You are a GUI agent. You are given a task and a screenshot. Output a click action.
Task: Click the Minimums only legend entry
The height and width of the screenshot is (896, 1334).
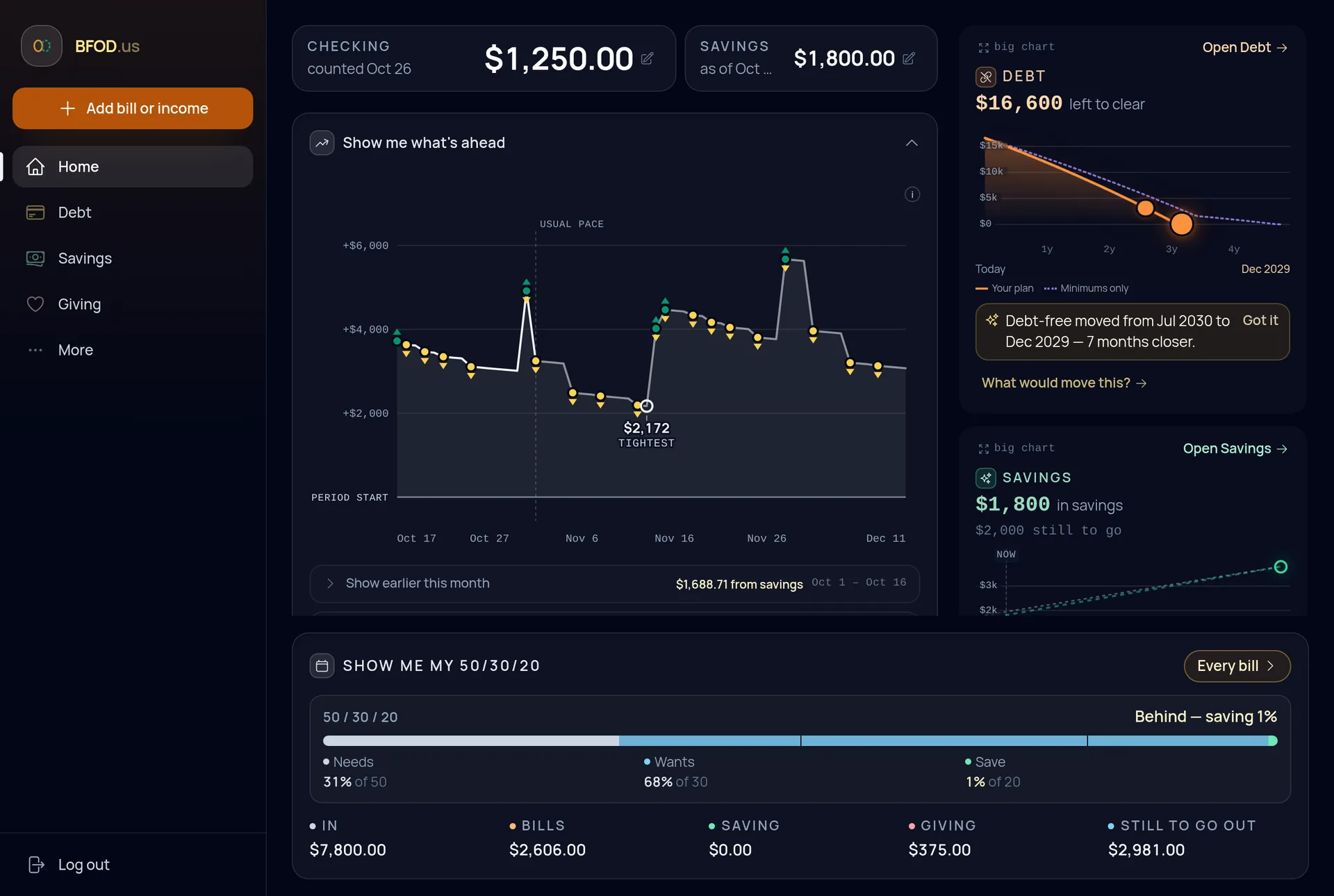click(1086, 288)
